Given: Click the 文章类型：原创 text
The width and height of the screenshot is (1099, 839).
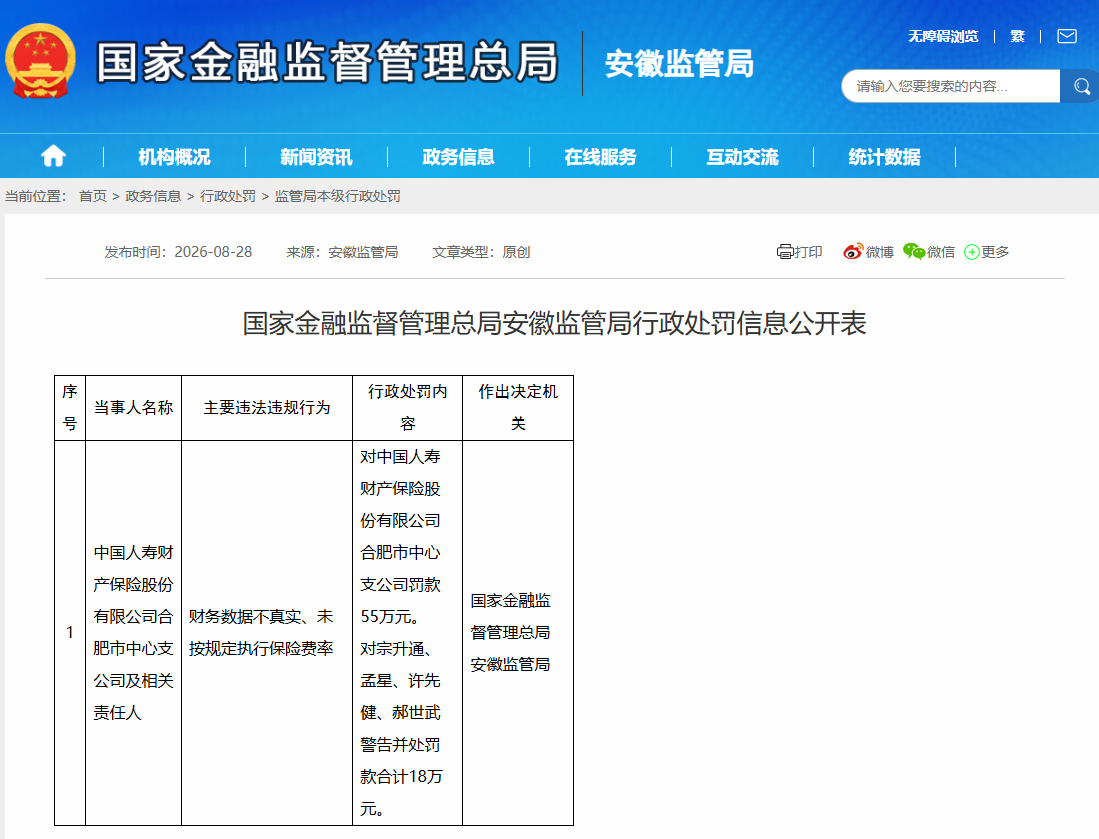Looking at the screenshot, I should click(481, 252).
